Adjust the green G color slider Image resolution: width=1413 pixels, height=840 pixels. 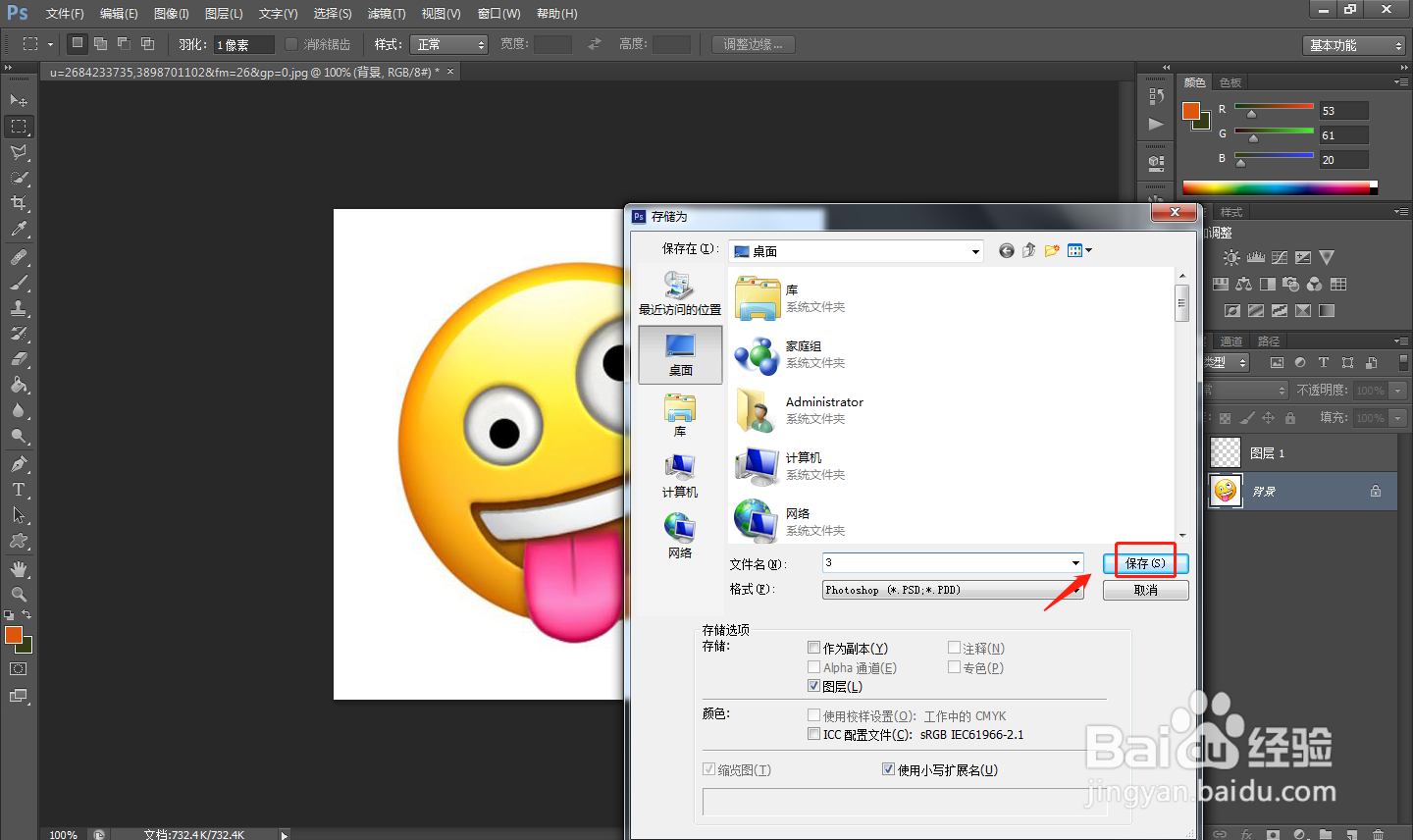tap(1253, 137)
